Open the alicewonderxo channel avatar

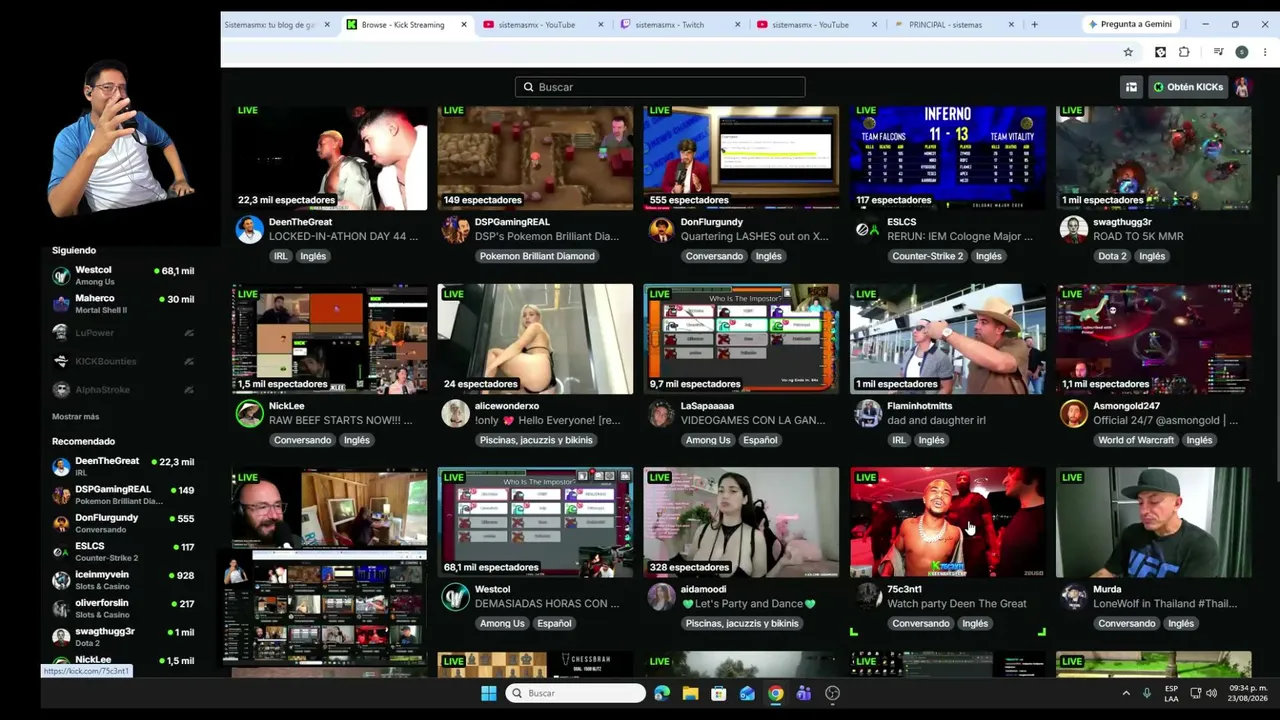tap(455, 413)
